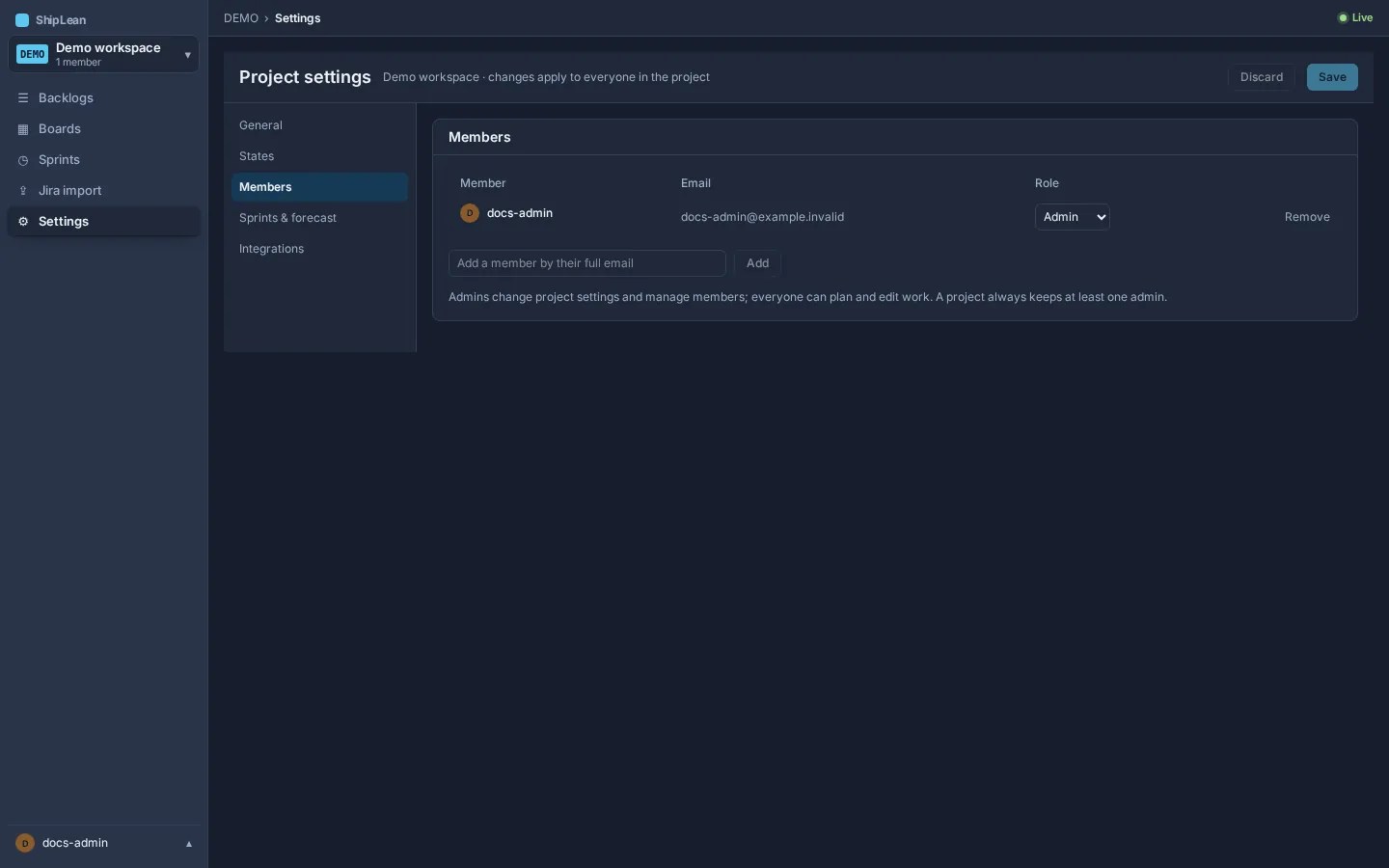Screen dimensions: 1389x868
Task: Click the Settings breadcrumb text
Action: tap(298, 18)
